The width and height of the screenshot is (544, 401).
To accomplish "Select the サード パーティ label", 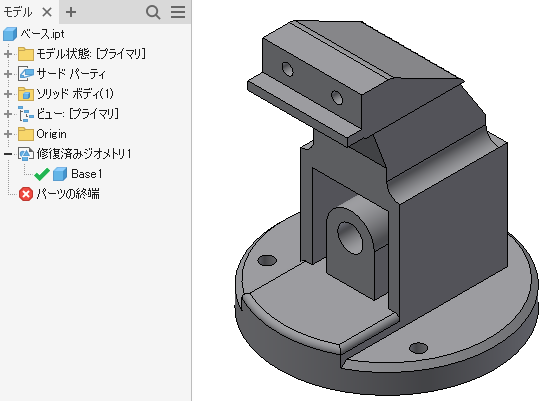I will (71, 74).
